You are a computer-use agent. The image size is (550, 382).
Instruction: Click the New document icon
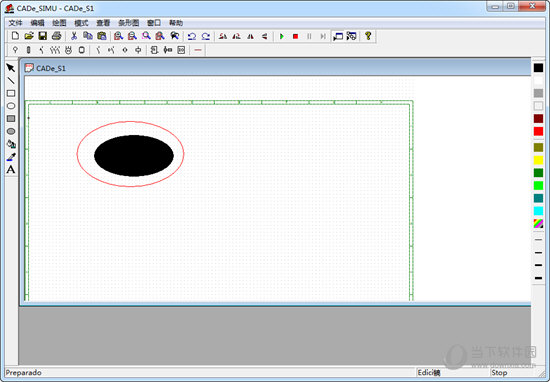(15, 36)
